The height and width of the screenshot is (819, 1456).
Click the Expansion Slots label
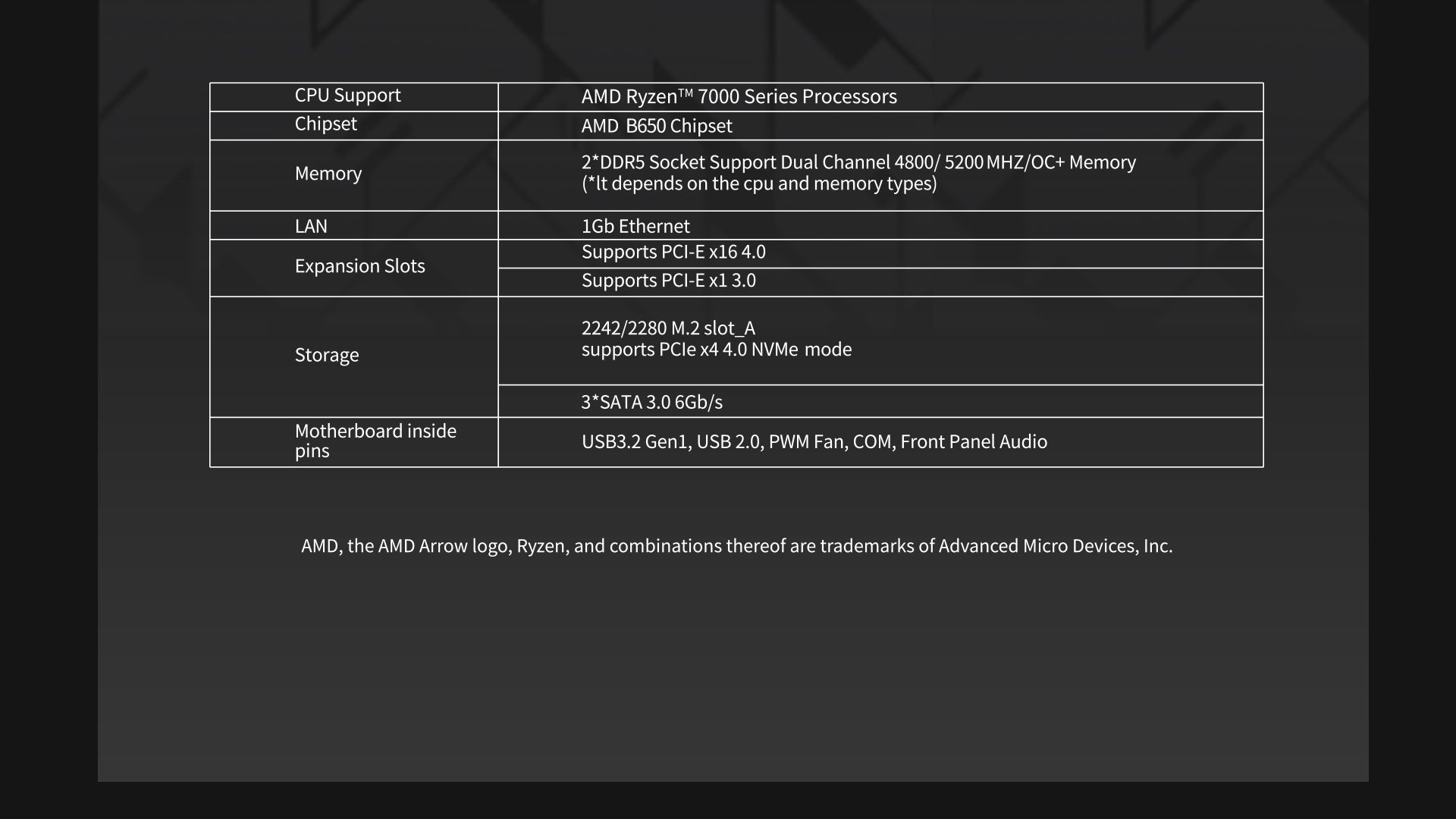pos(359,266)
